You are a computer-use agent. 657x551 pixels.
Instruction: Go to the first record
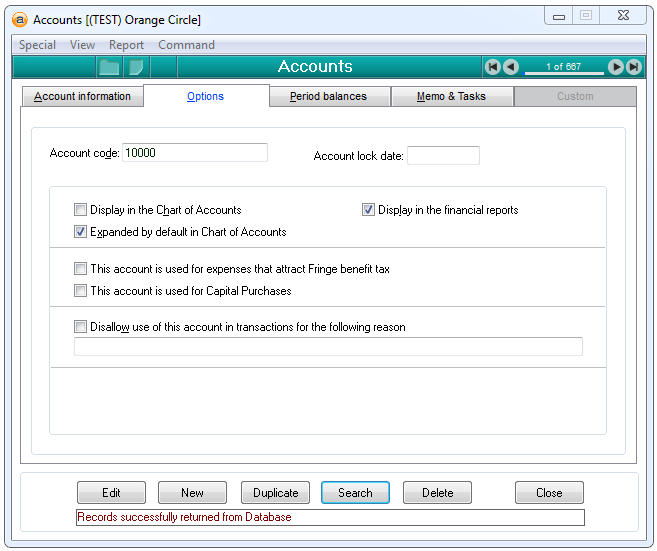[x=492, y=67]
